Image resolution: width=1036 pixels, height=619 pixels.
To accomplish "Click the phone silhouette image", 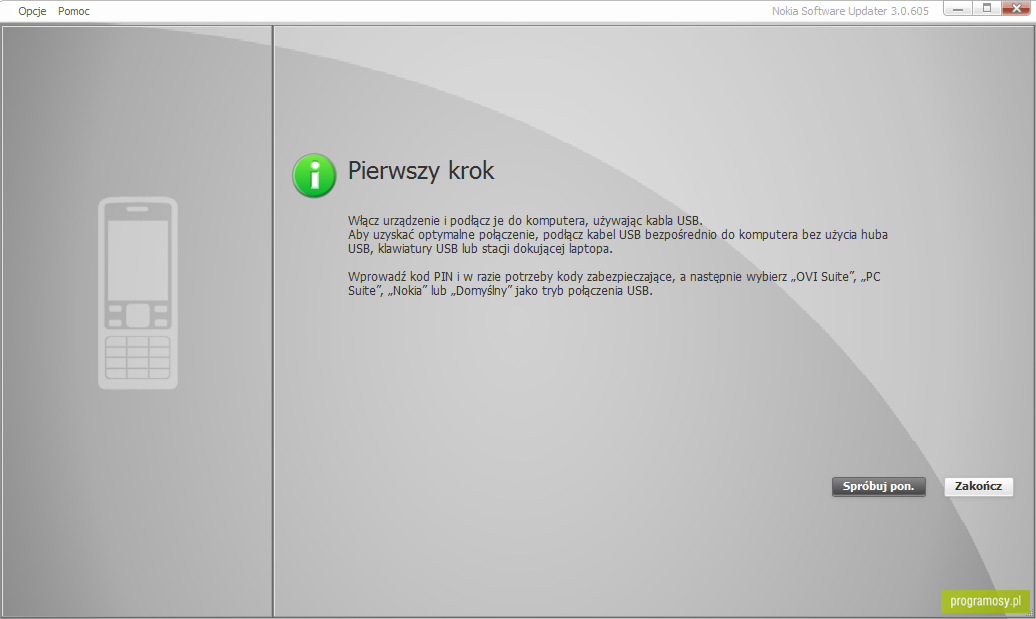I will 138,293.
